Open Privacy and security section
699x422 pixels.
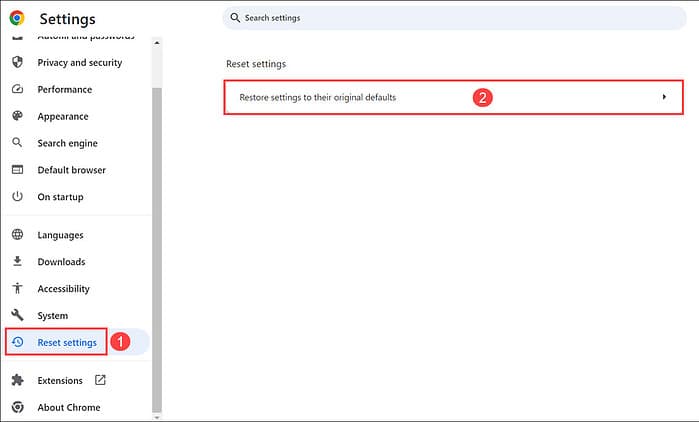(x=79, y=62)
